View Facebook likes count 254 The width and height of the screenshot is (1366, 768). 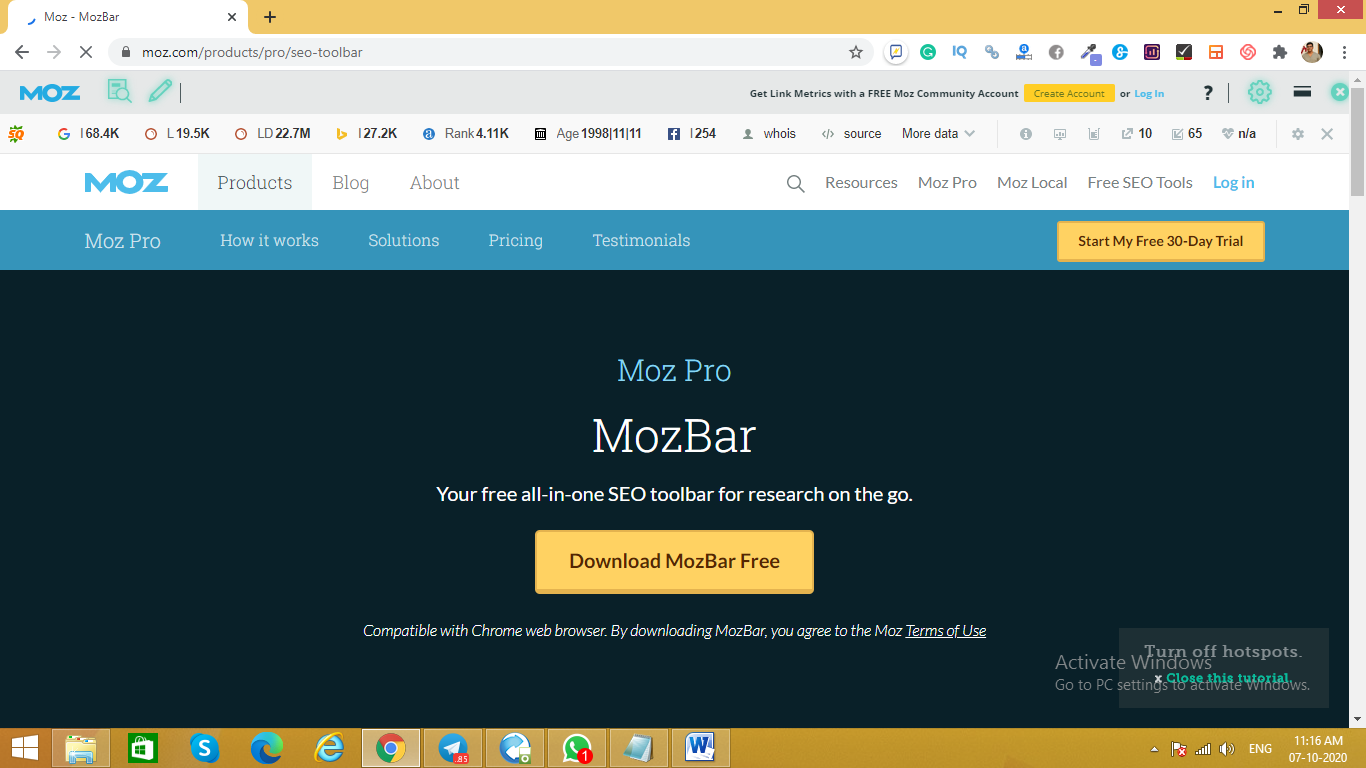(x=691, y=133)
